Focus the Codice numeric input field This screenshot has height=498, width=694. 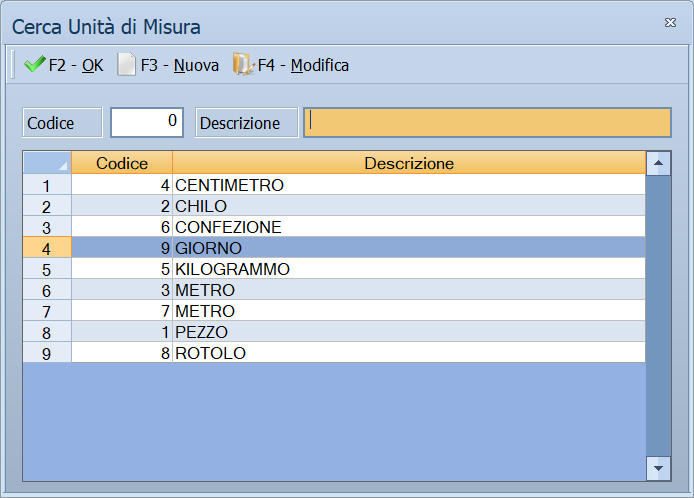[x=147, y=122]
